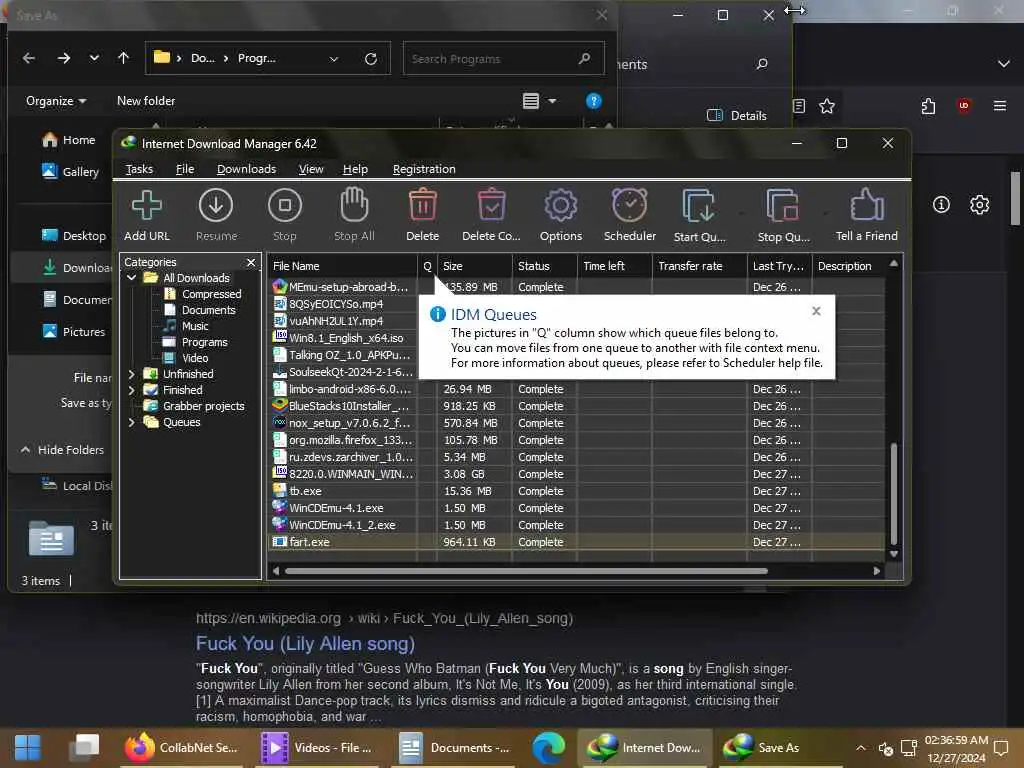The width and height of the screenshot is (1024, 768).
Task: Expand the Finished category
Action: click(131, 390)
